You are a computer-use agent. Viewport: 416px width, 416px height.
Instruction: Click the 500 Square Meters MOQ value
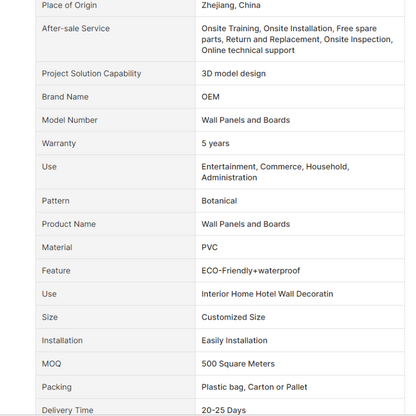pyautogui.click(x=238, y=364)
